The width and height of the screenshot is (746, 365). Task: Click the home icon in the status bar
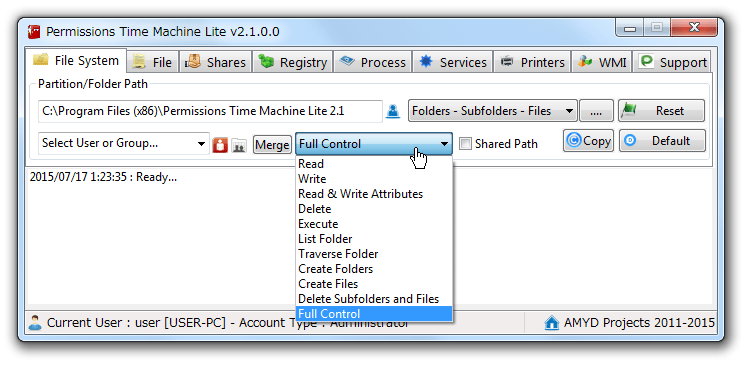point(551,323)
